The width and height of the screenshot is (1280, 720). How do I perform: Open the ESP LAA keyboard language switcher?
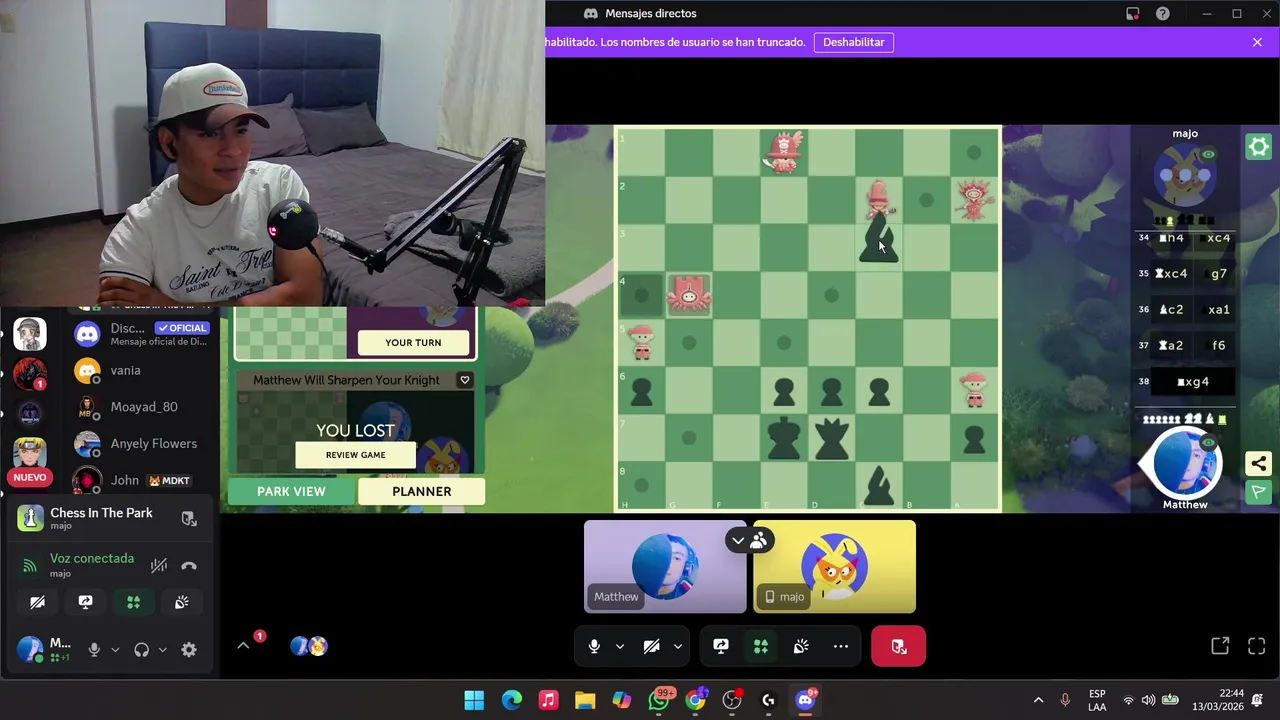click(x=1097, y=700)
